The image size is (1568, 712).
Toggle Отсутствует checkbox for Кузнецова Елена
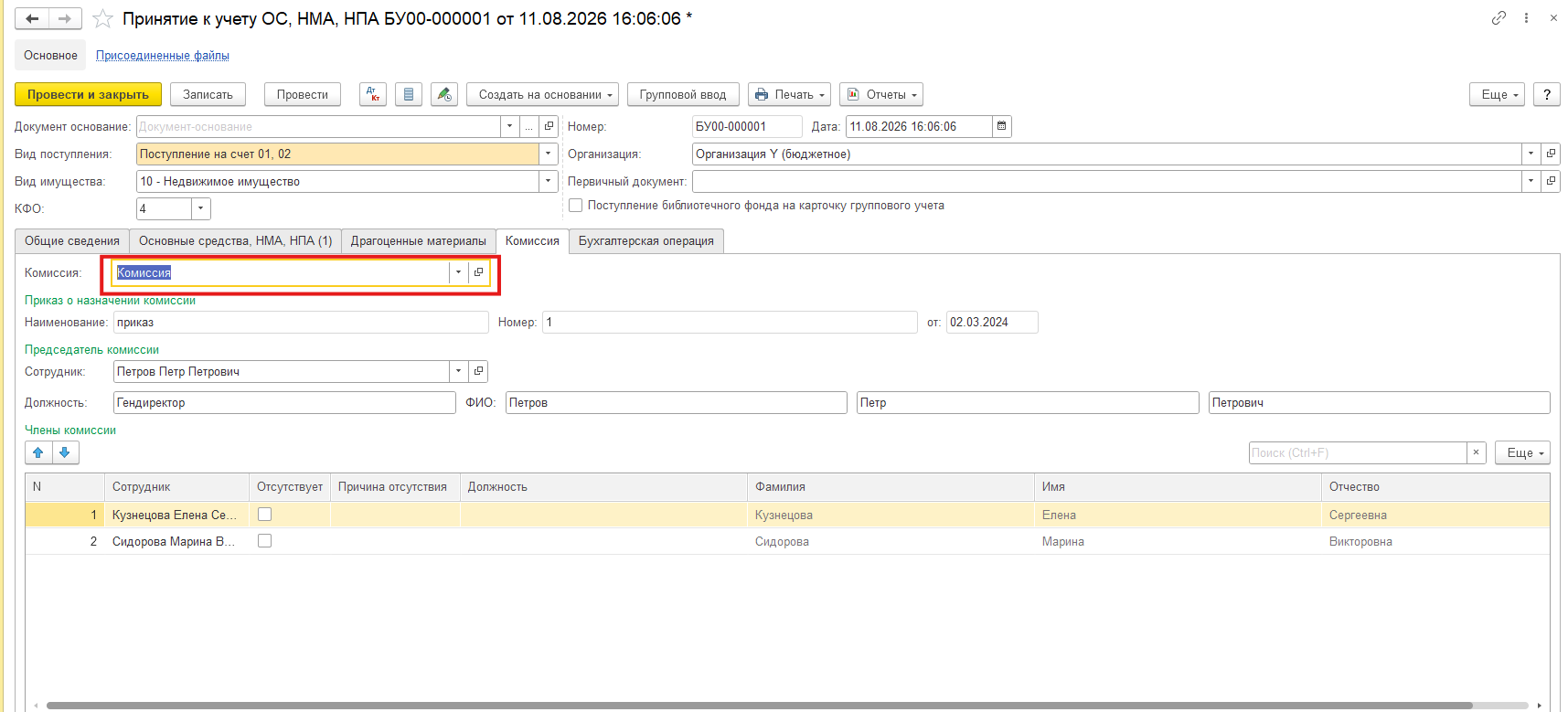pos(265,515)
